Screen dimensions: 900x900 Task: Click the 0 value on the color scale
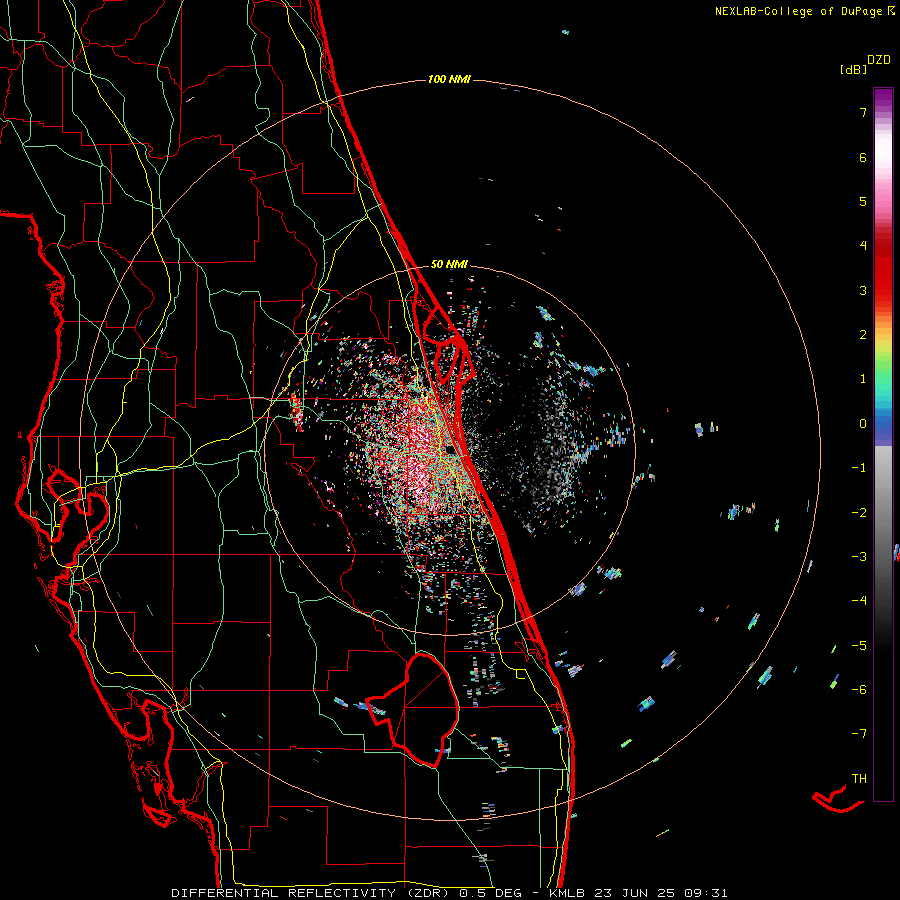pos(863,424)
